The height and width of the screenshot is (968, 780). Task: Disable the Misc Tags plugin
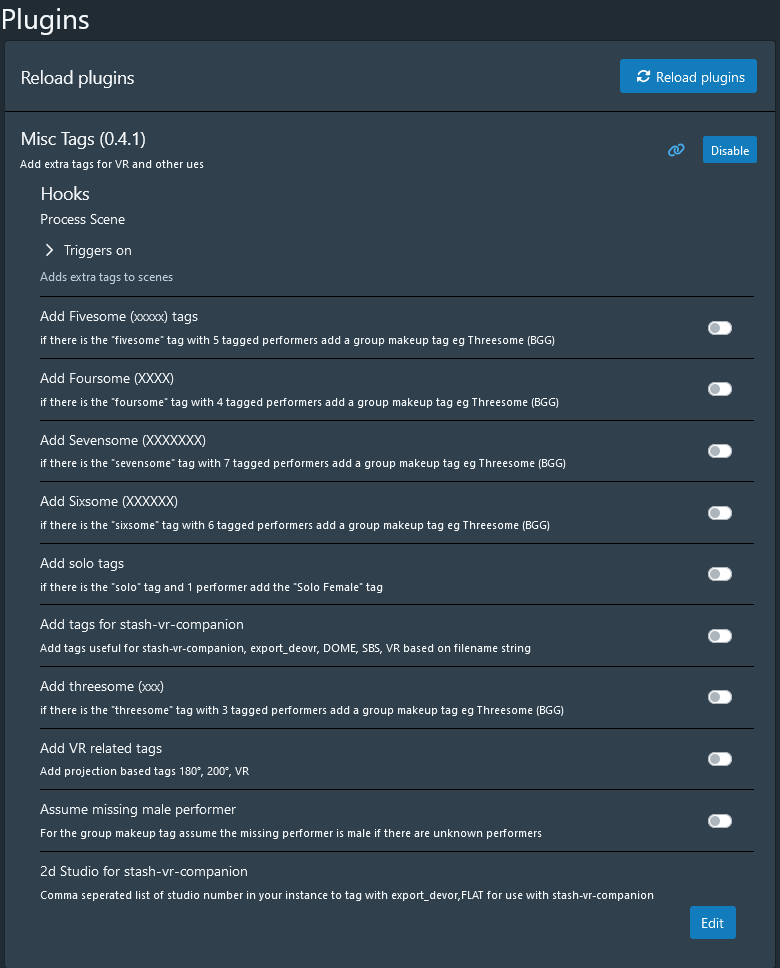pos(729,150)
